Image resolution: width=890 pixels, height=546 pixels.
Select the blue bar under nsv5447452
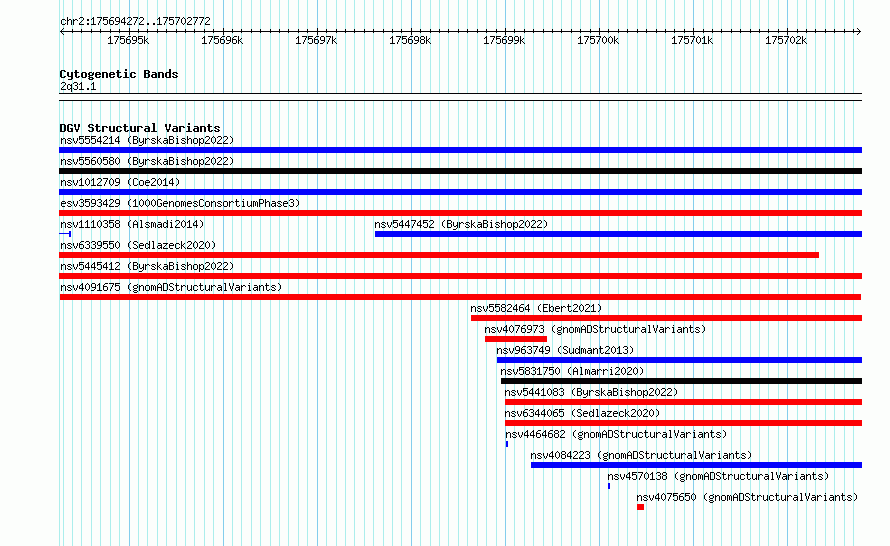tap(618, 234)
